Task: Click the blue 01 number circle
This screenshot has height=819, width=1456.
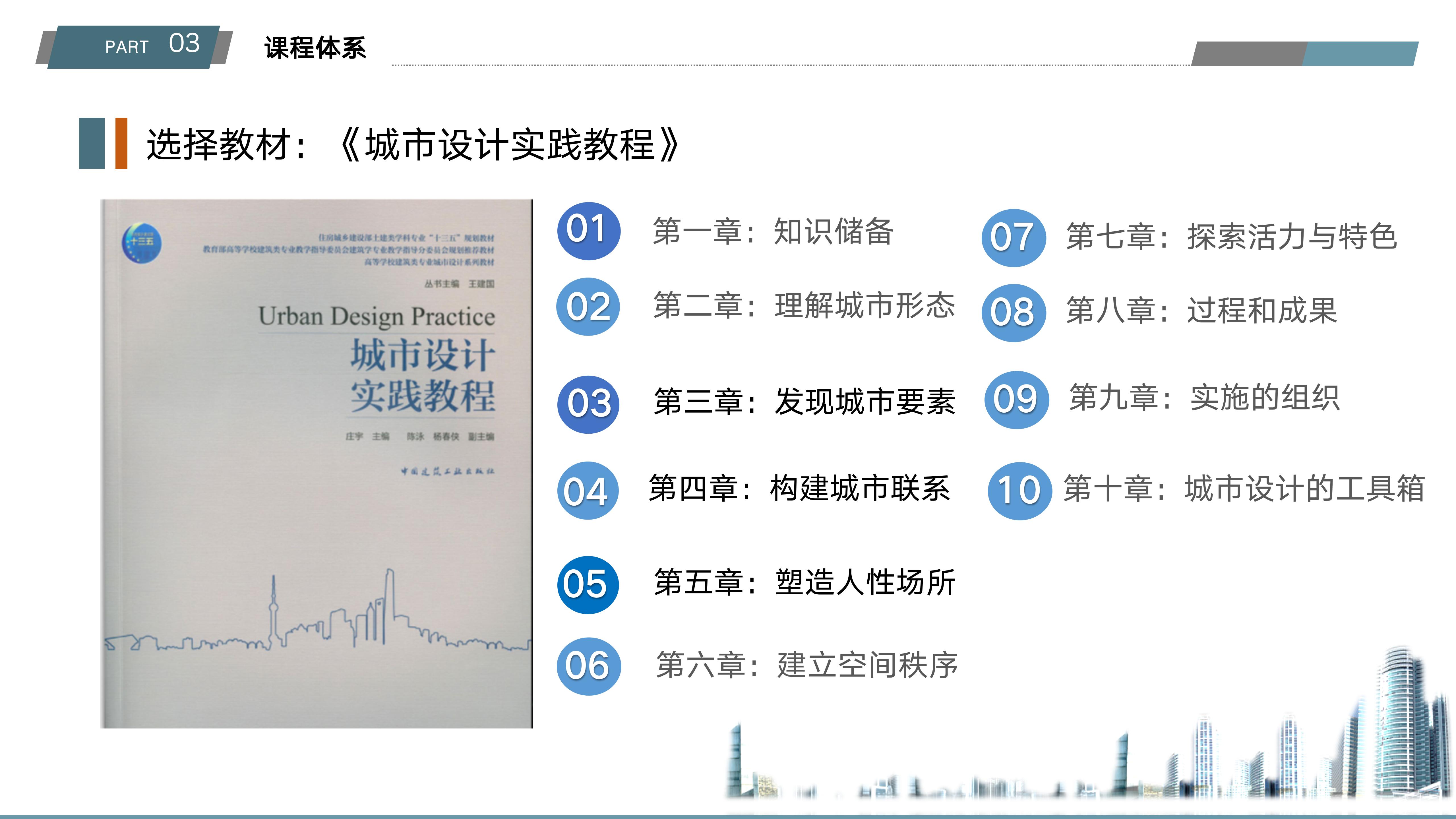Action: point(588,231)
